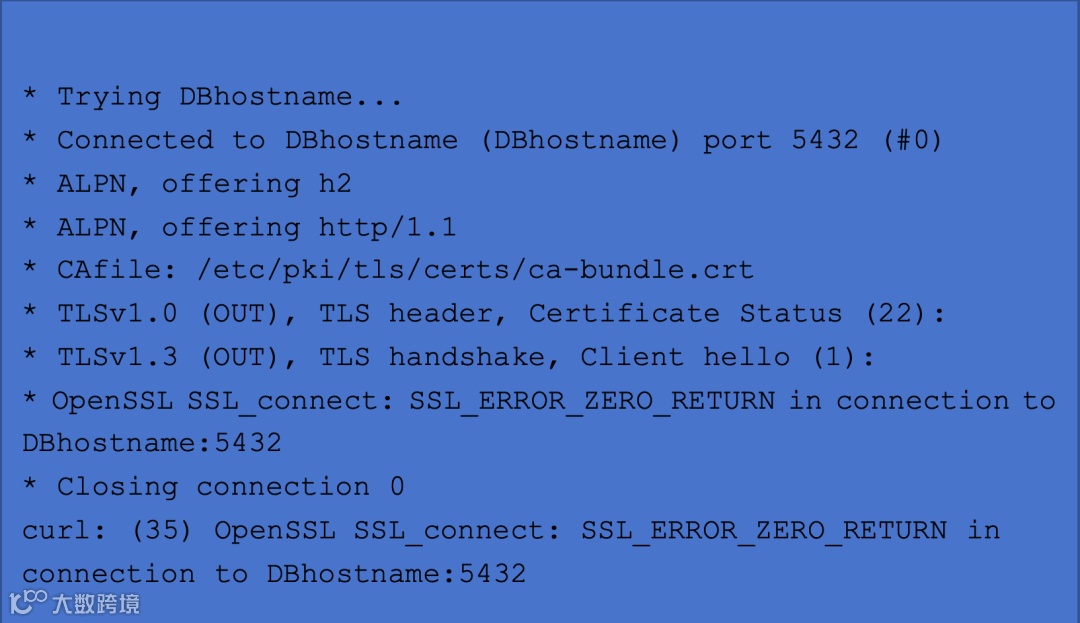This screenshot has width=1080, height=623.
Task: Select the port number 5432 before (#0)
Action: coord(824,140)
